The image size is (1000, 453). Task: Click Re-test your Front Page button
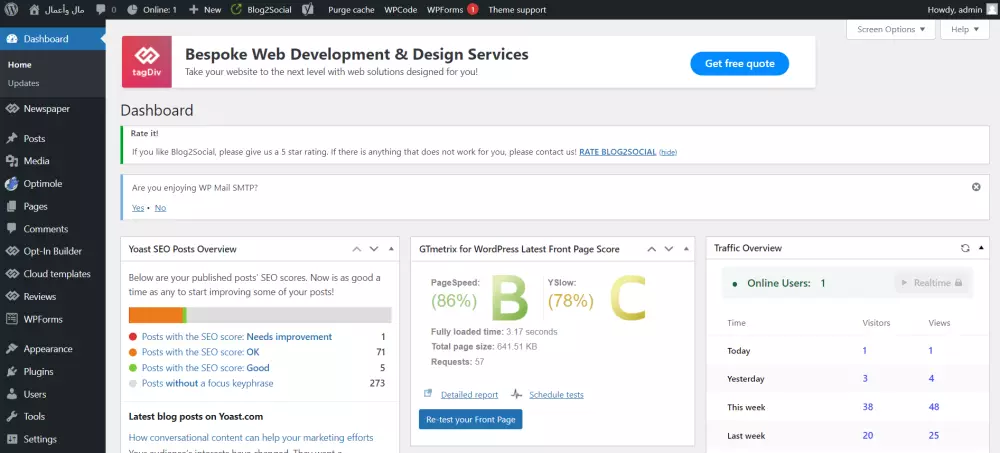470,419
